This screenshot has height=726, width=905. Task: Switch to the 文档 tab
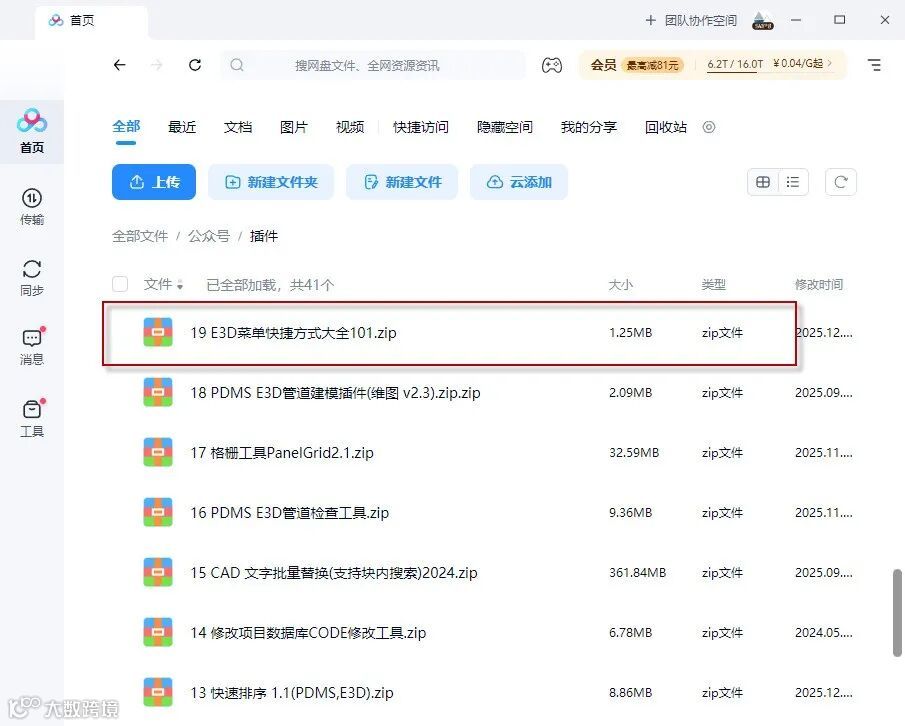[238, 127]
